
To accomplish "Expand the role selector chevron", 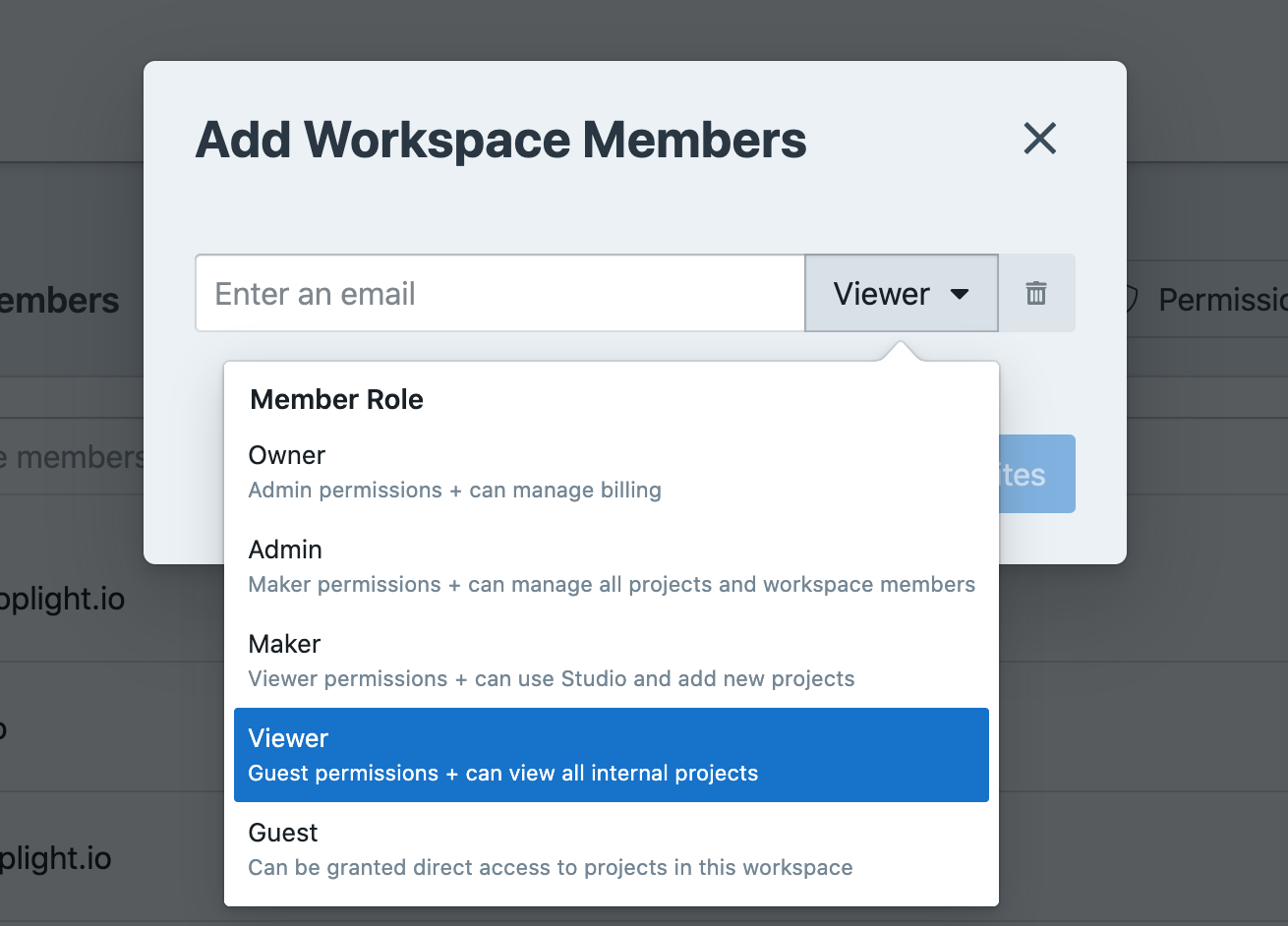I will (962, 293).
